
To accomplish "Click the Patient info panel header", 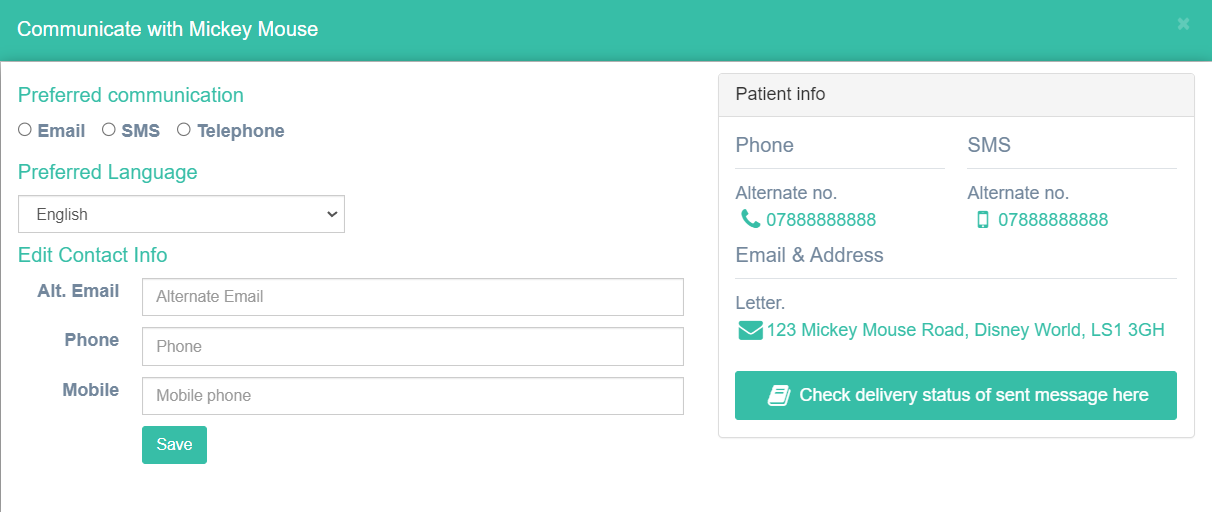I will pos(956,95).
